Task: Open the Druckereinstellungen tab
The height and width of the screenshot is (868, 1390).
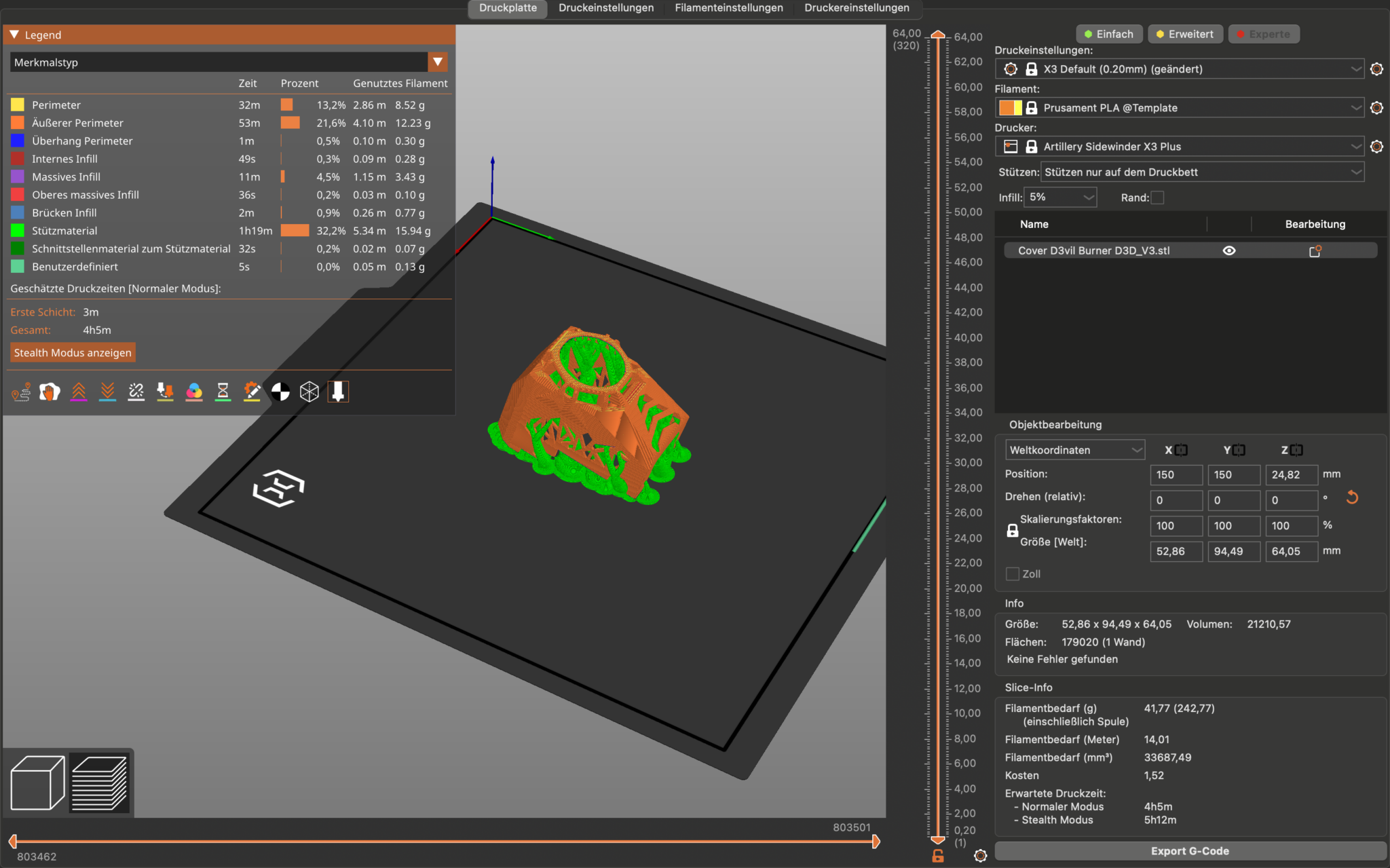Action: pyautogui.click(x=857, y=8)
